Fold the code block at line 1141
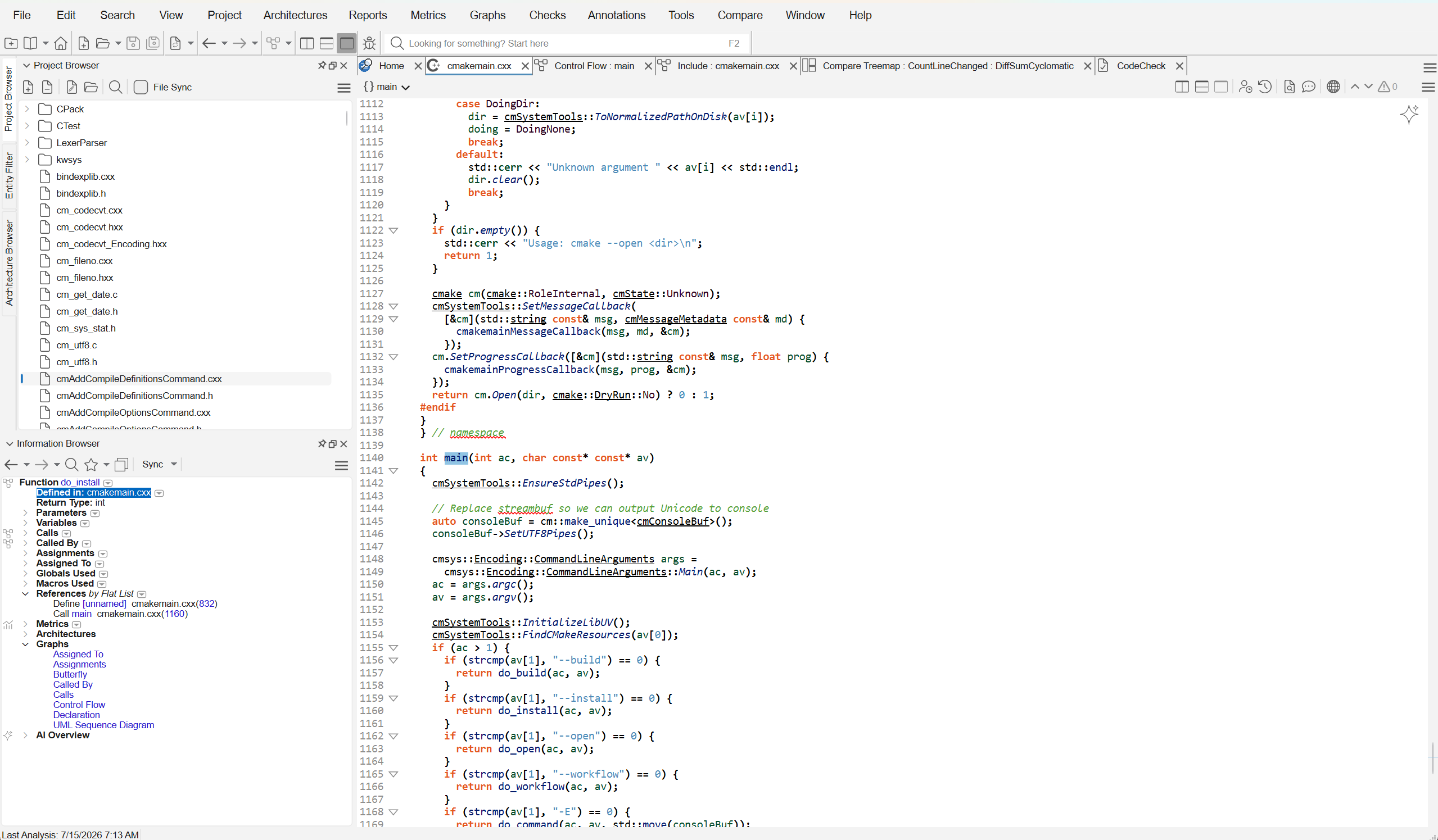 (393, 471)
